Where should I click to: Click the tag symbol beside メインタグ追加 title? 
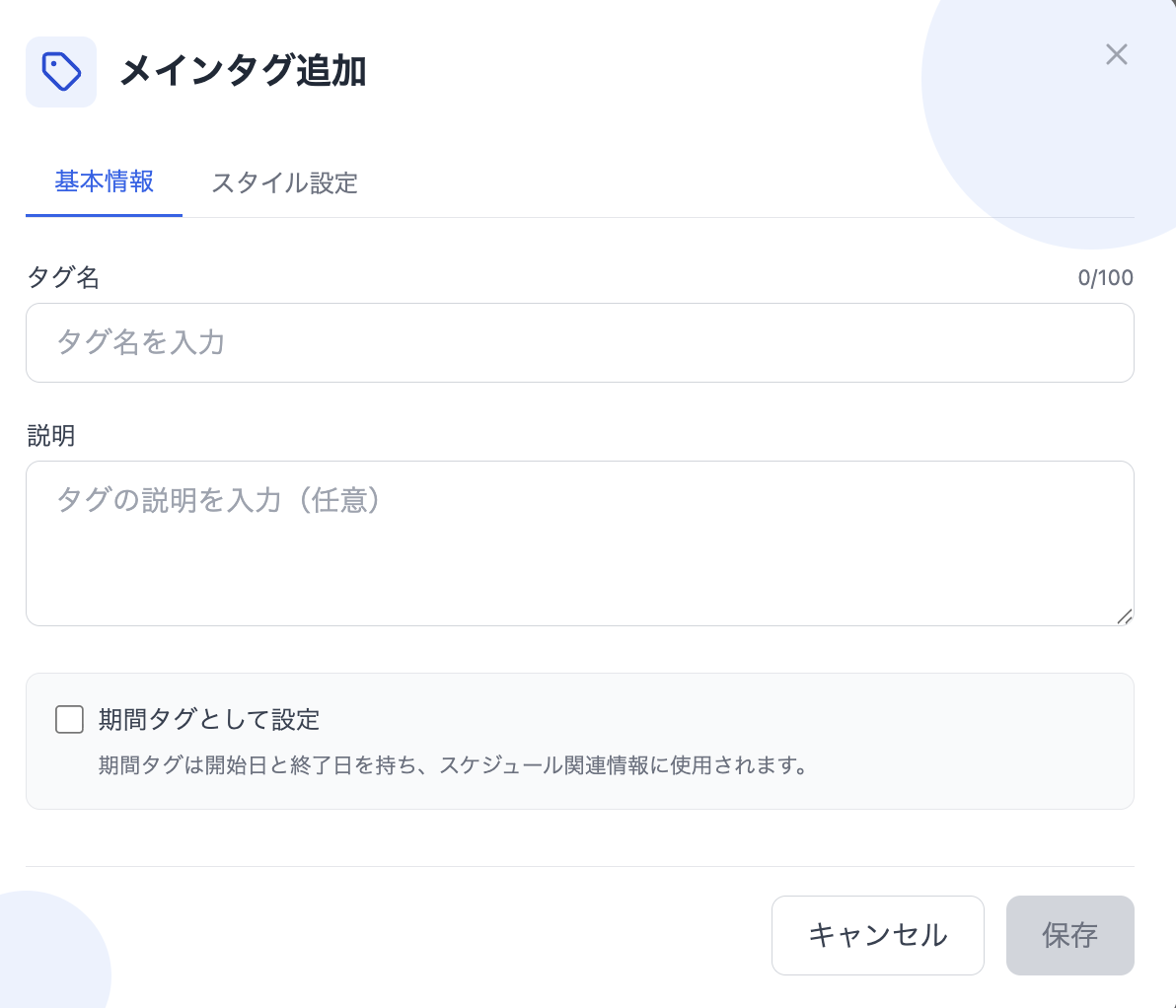pos(61,71)
